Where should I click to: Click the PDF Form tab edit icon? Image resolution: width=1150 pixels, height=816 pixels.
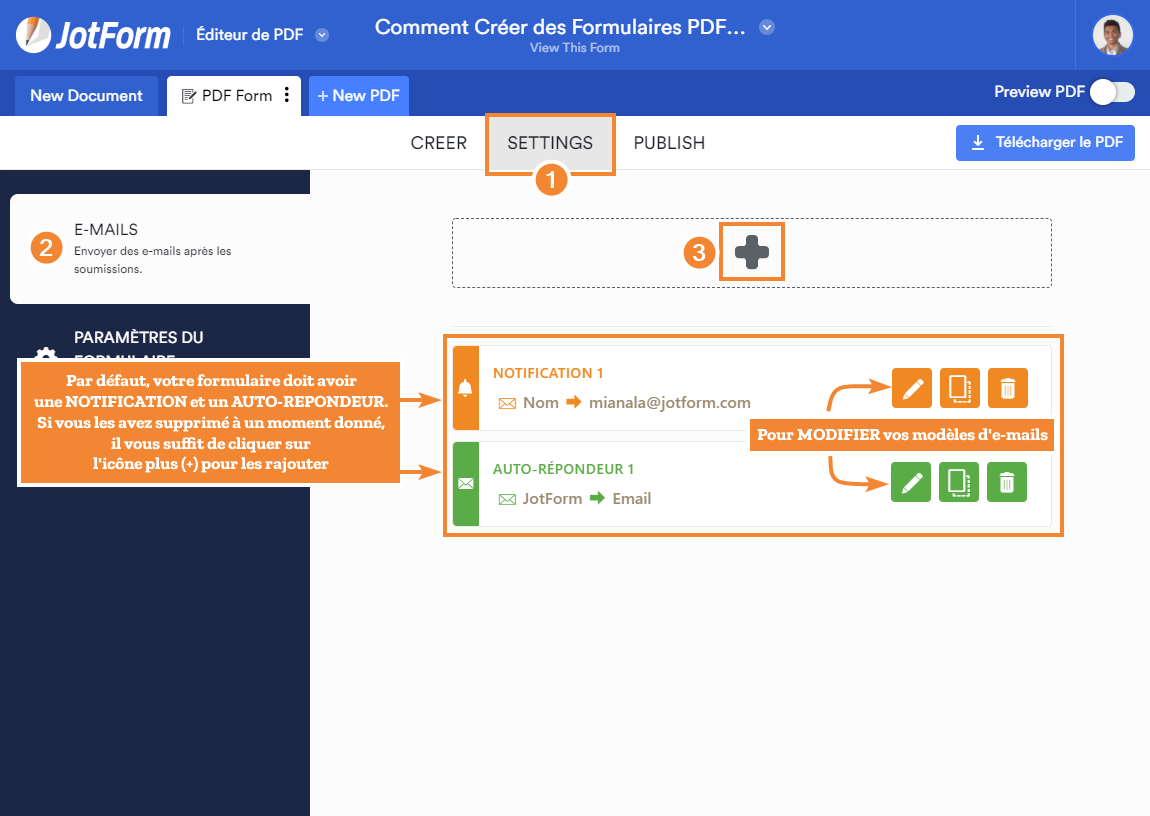pos(188,96)
